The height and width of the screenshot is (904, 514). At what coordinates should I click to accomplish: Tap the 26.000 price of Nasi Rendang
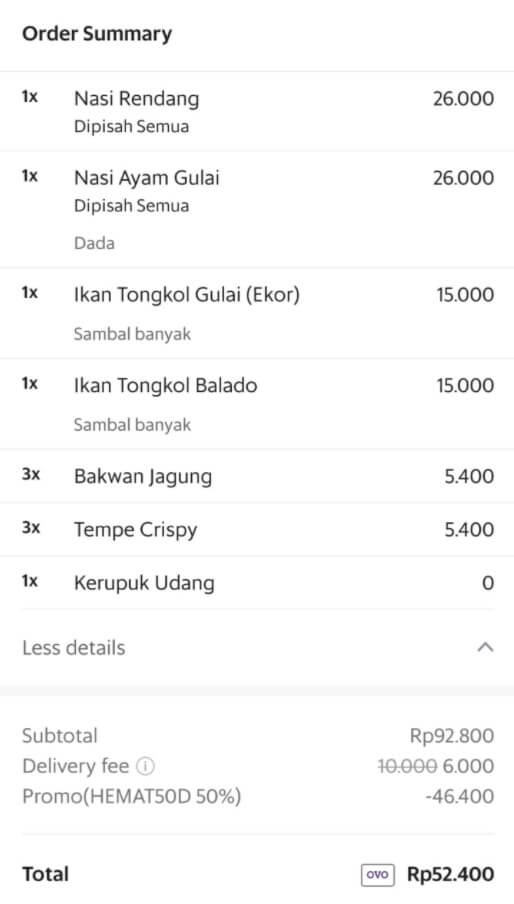(463, 99)
